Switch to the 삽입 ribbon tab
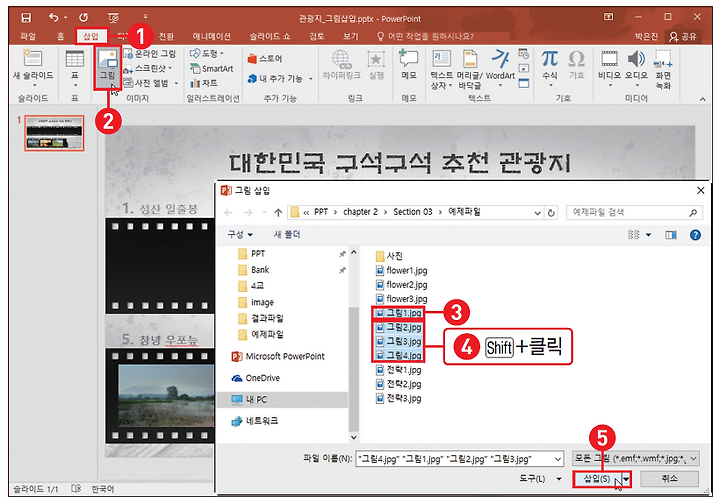This screenshot has height=504, width=720. 91,36
